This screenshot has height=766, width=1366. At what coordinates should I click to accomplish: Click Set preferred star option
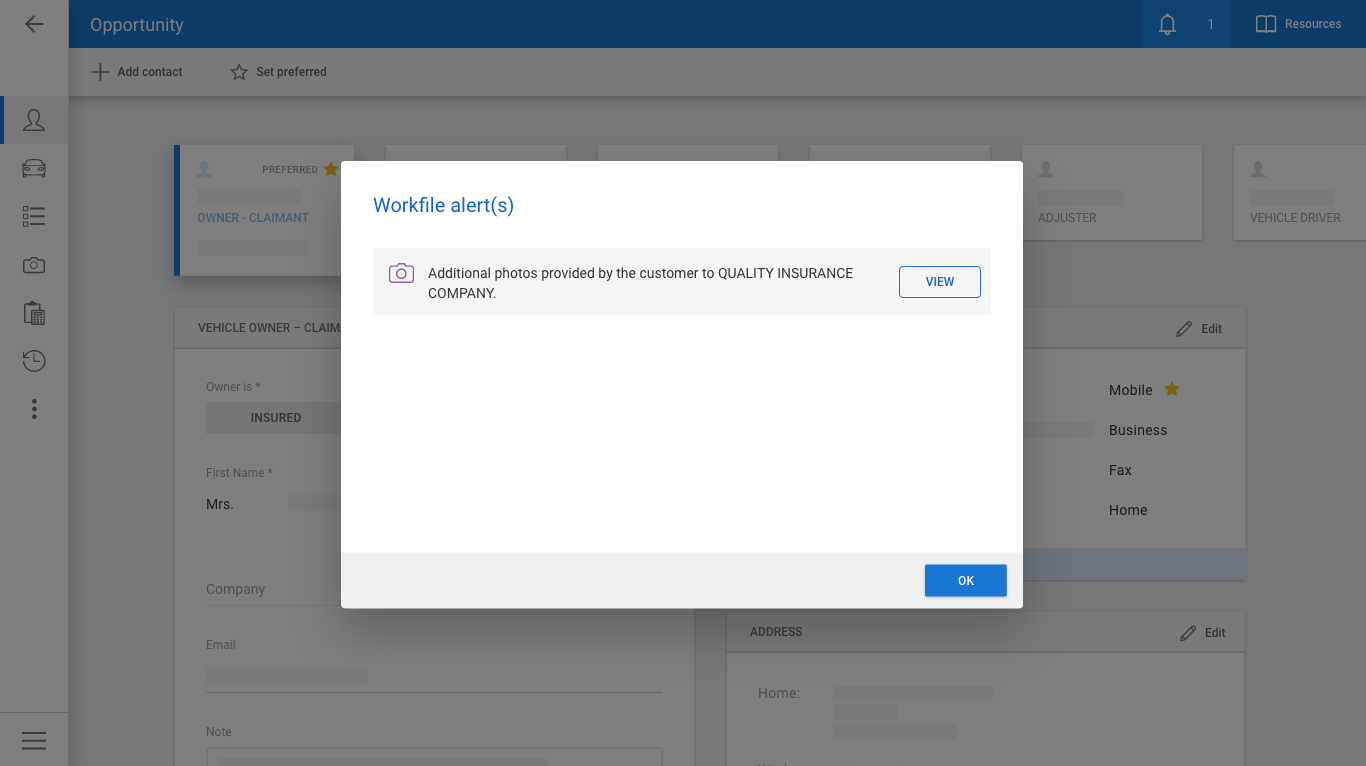(x=278, y=72)
